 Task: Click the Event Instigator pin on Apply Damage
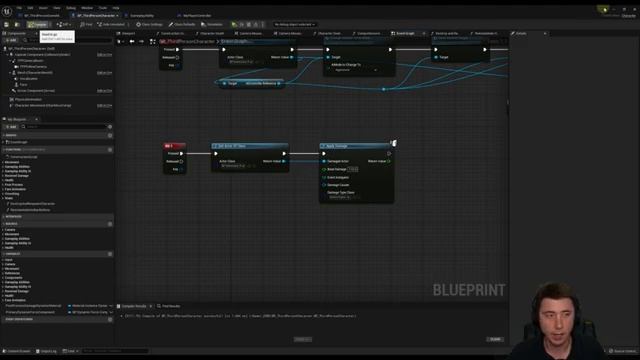pyautogui.click(x=324, y=177)
